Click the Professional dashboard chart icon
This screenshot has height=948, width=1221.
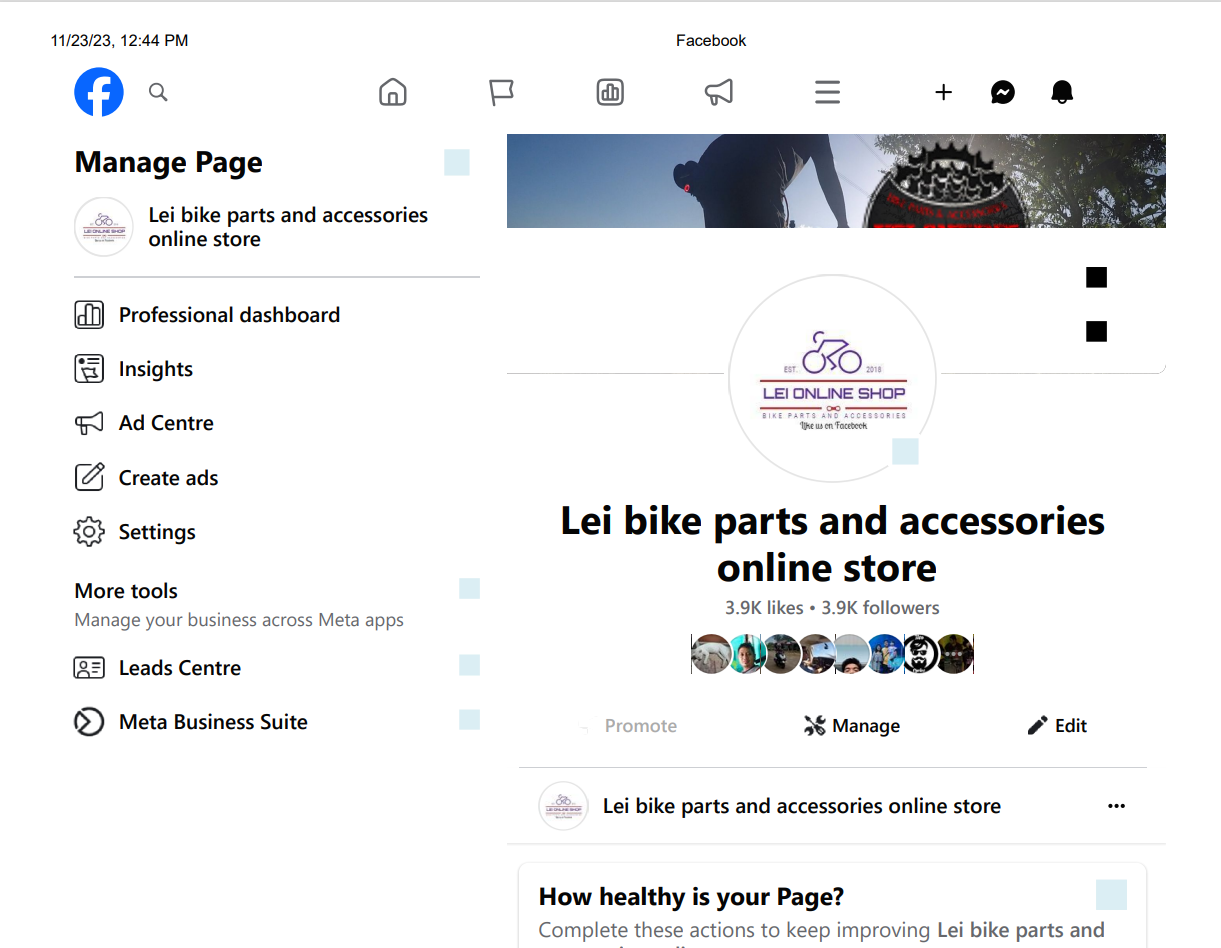coord(89,315)
